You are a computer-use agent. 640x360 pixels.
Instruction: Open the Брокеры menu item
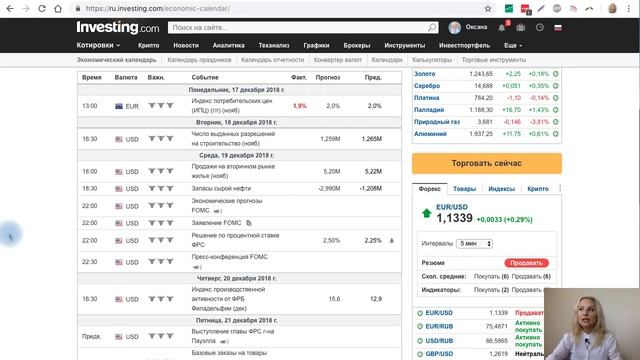357,45
